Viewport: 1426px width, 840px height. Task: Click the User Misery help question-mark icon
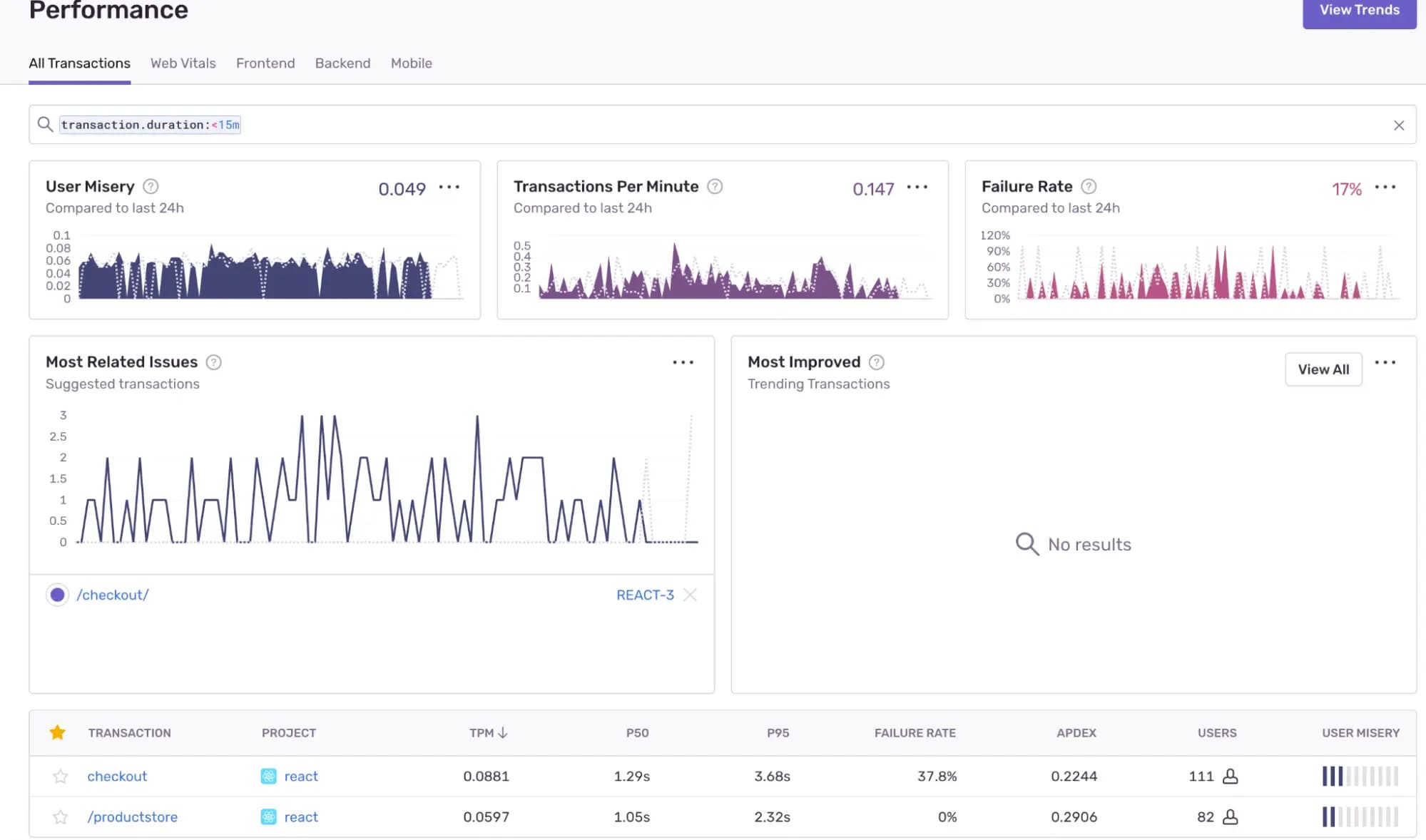coord(151,187)
